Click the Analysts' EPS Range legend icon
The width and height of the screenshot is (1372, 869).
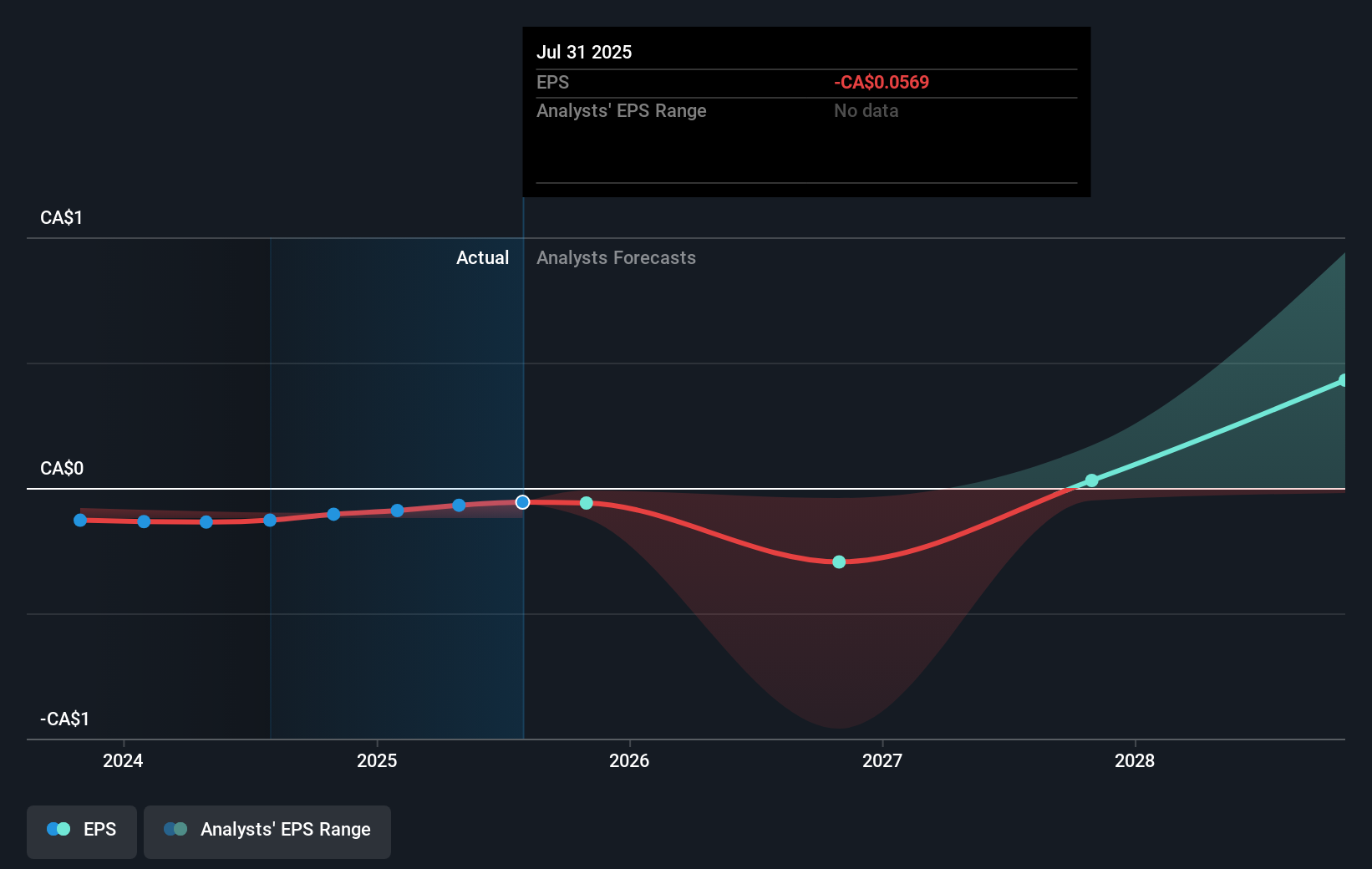pyautogui.click(x=175, y=828)
